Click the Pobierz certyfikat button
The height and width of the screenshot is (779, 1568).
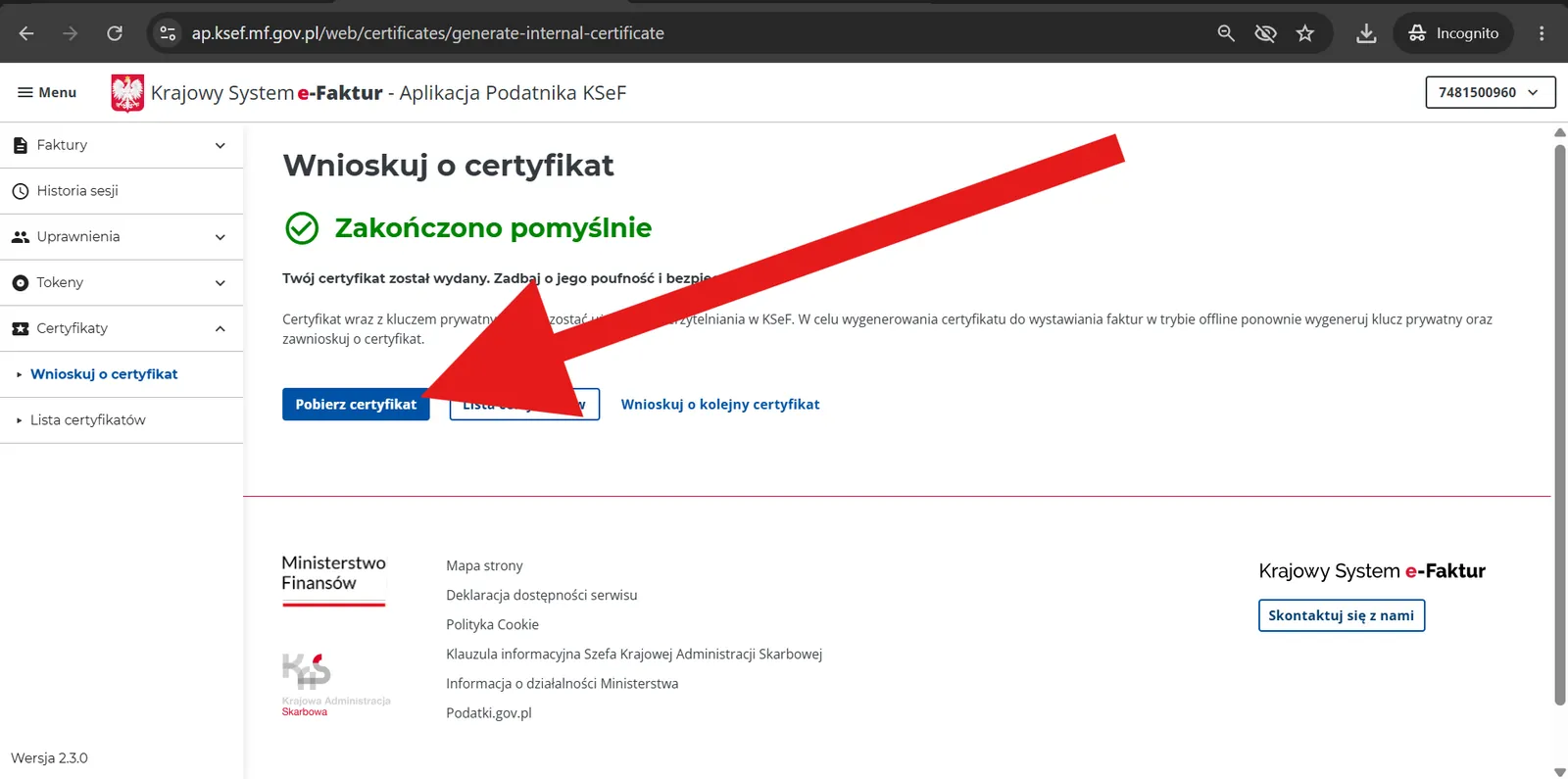click(356, 405)
